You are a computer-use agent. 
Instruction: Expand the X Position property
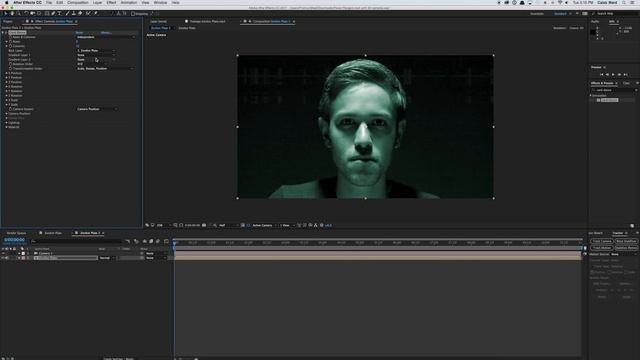7,73
